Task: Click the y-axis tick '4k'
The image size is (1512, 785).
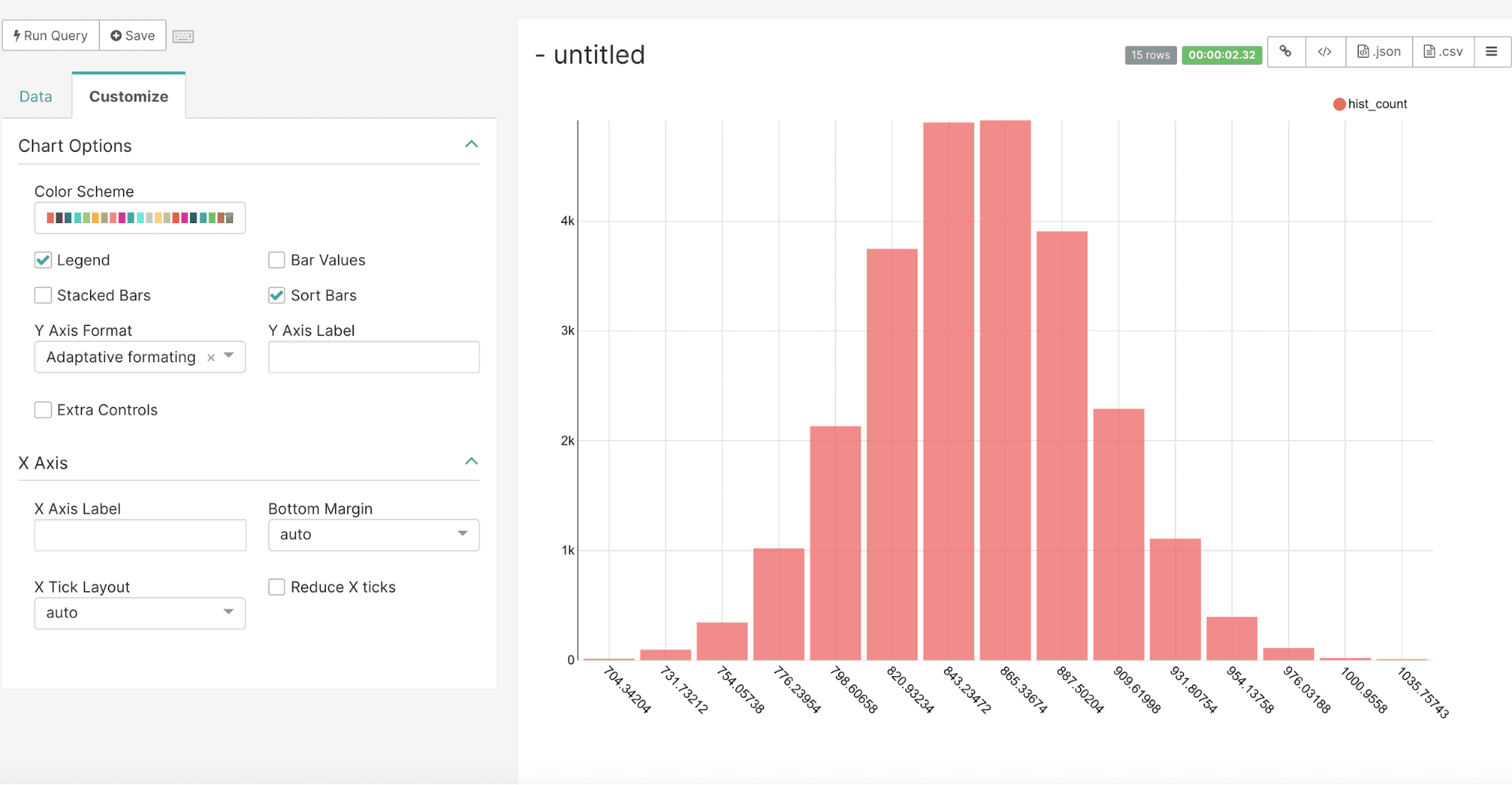Action: tap(567, 221)
